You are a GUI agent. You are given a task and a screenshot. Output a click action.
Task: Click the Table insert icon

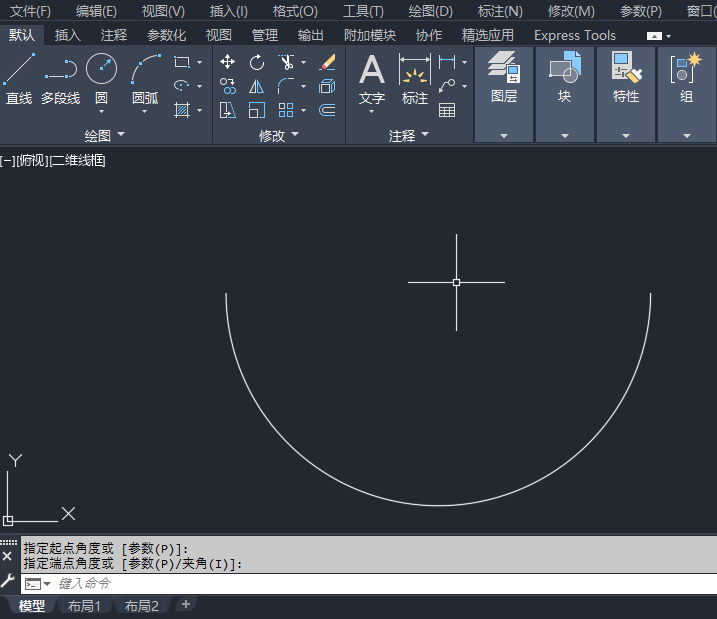pos(447,110)
